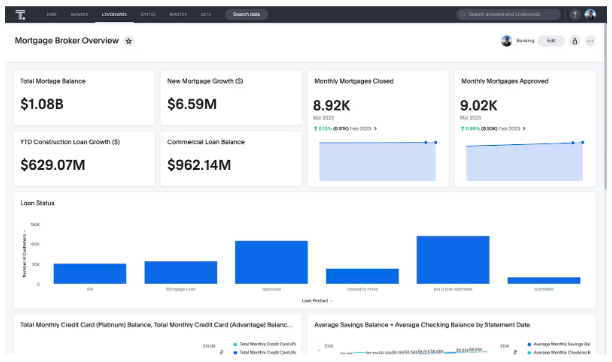Screen dimensions: 612x362
Task: Open the Answers tab
Action: pyautogui.click(x=79, y=14)
